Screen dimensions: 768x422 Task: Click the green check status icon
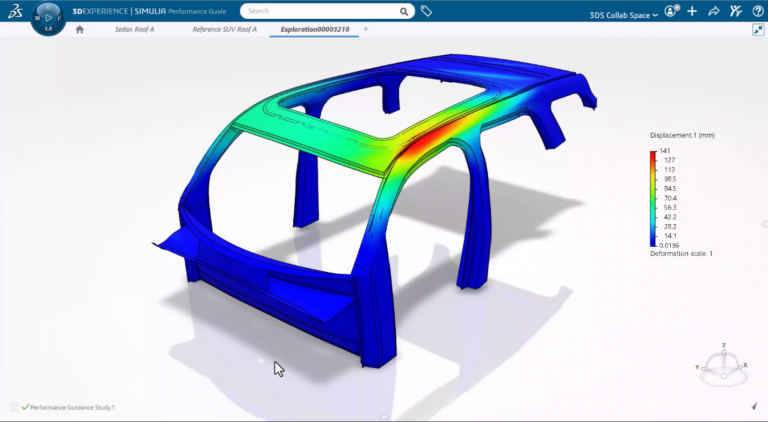tap(25, 407)
